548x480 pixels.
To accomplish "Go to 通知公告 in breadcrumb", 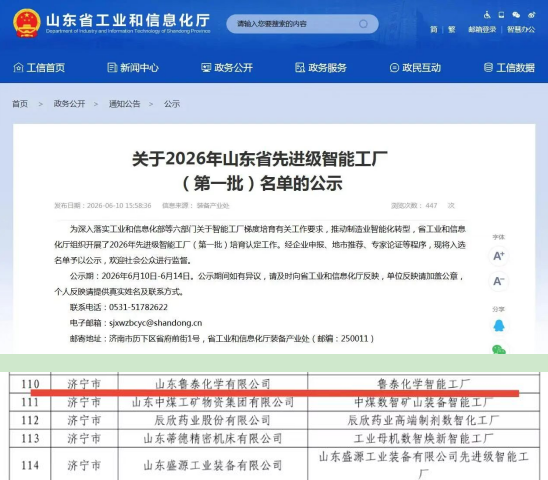I will click(124, 104).
